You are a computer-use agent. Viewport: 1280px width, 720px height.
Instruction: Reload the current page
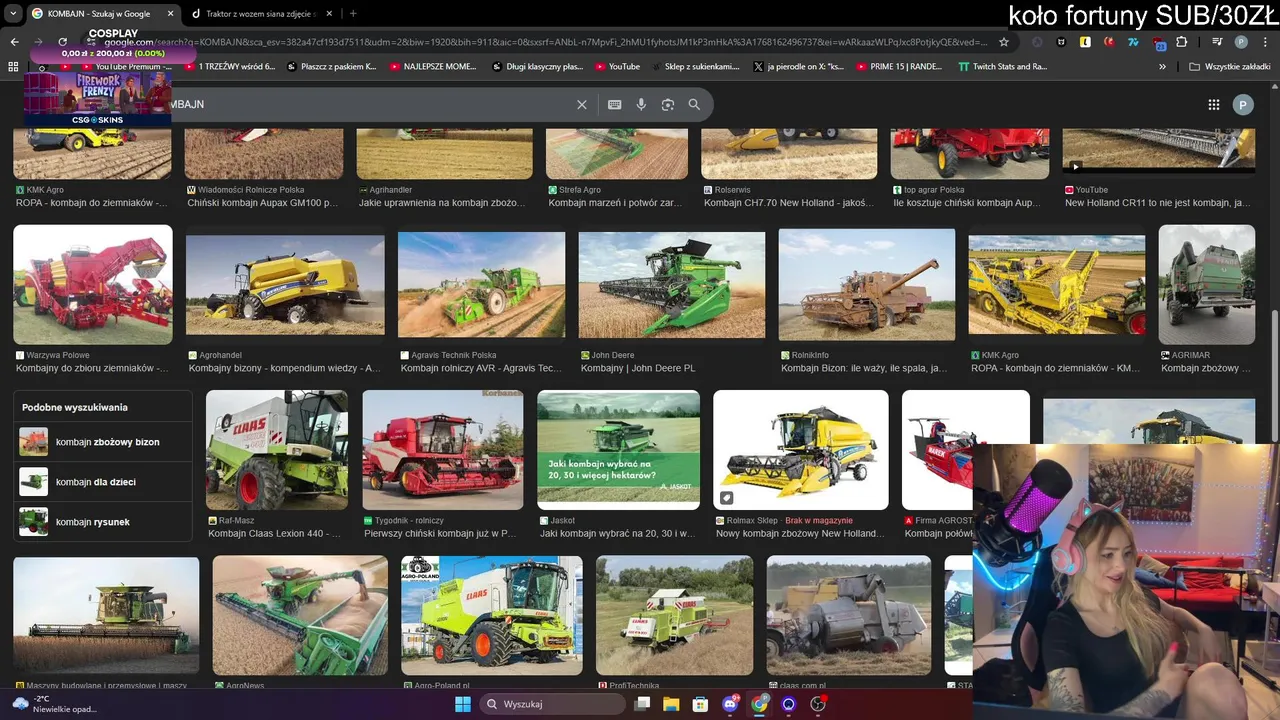pos(62,42)
